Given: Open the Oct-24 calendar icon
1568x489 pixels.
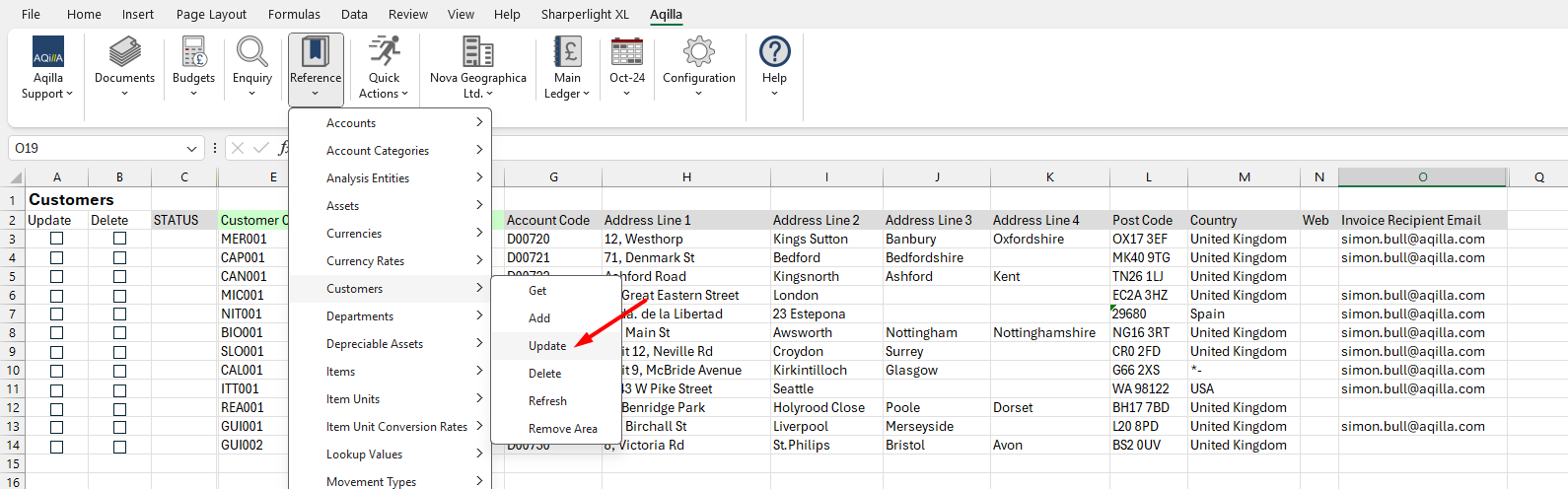Looking at the screenshot, I should click(x=626, y=53).
